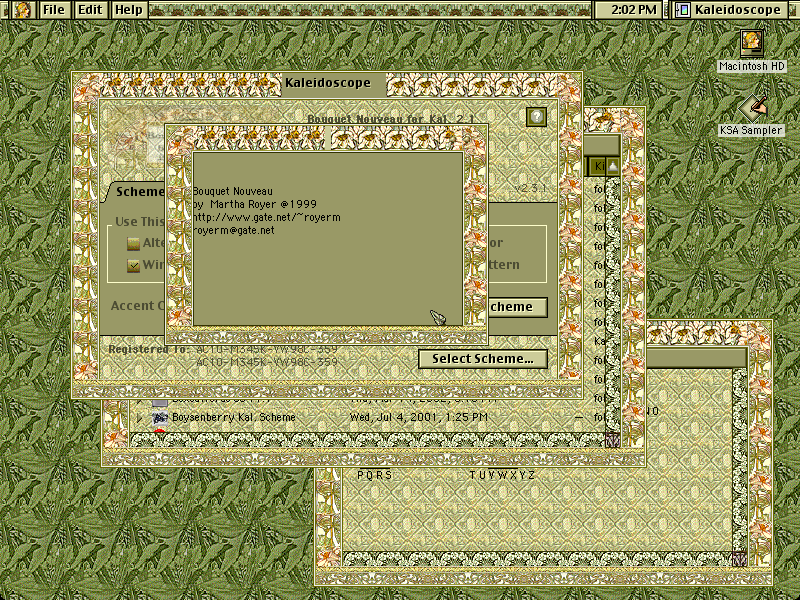Click the Kaleidoscope window title bar text
The height and width of the screenshot is (600, 800).
click(x=328, y=83)
